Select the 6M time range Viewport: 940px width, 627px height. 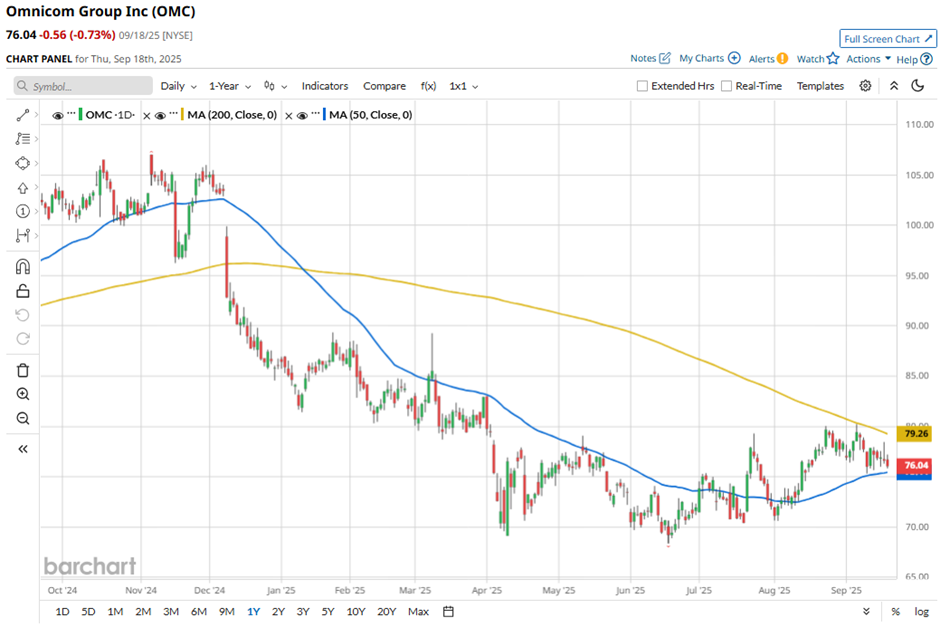[198, 611]
